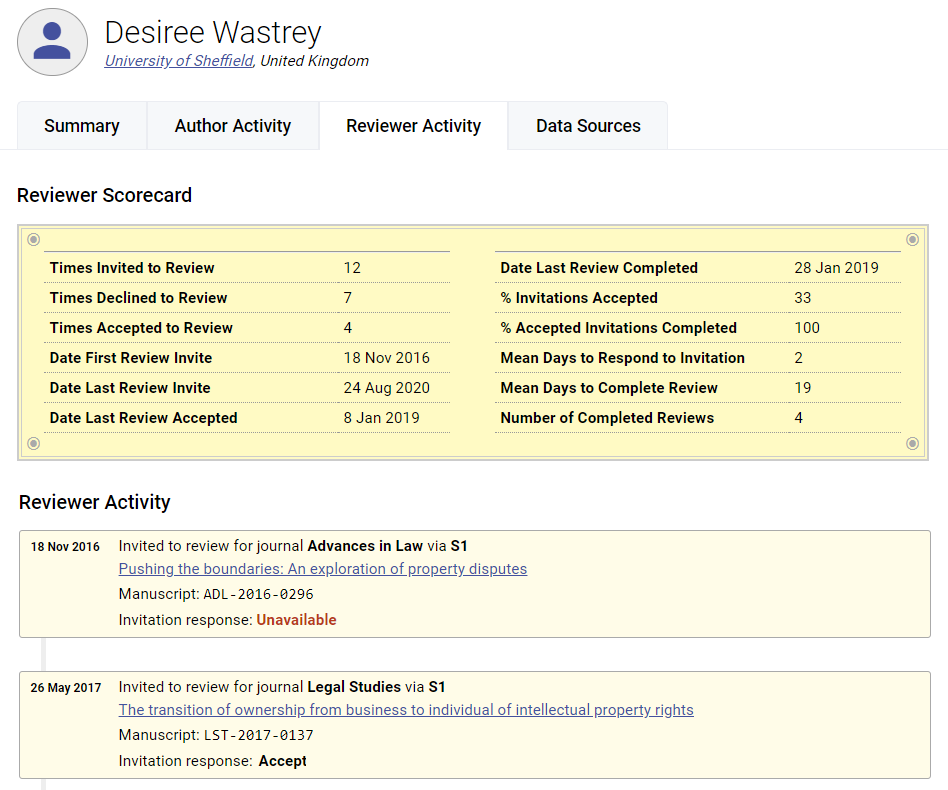Viewport: 948px width, 790px height.
Task: Open the Summary tab
Action: (x=82, y=126)
